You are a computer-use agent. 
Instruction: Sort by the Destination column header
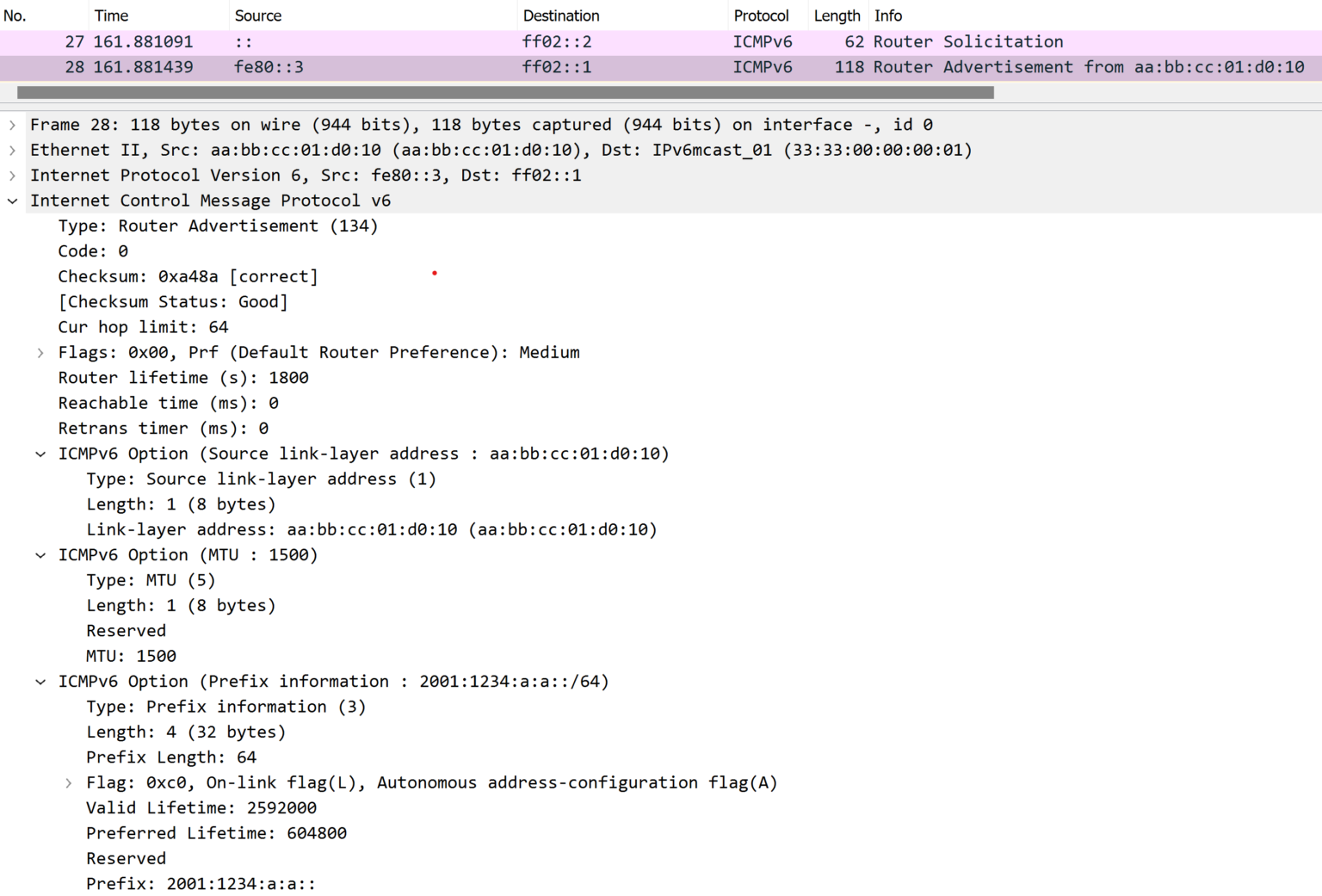point(561,15)
